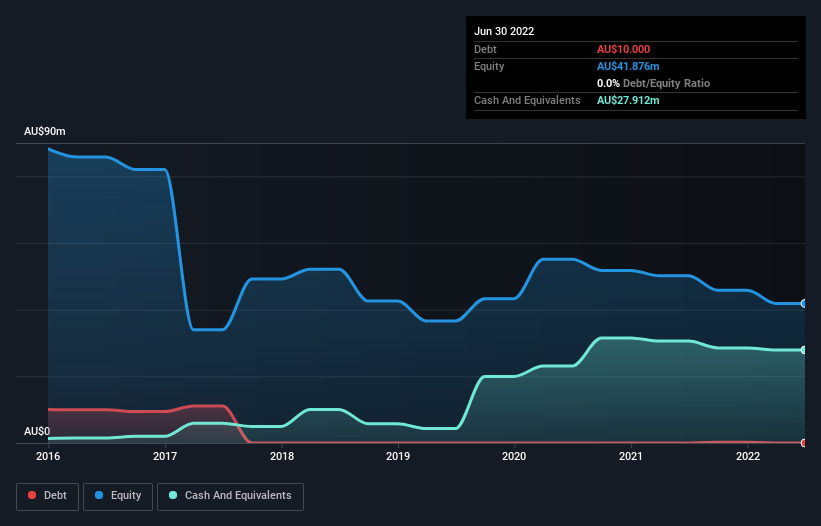Click the red Debt endpoint marker
Viewport: 821px width, 526px height.
[804, 443]
